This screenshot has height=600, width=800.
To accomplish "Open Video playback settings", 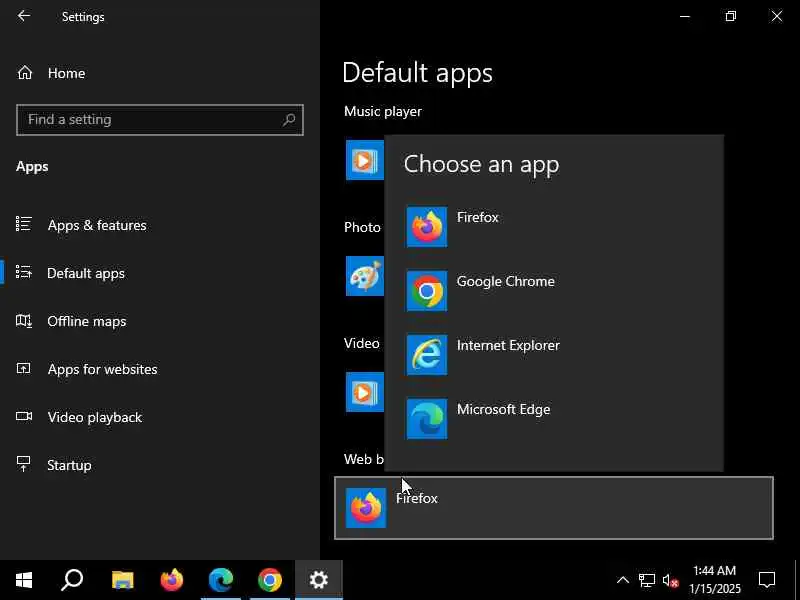I will [95, 417].
